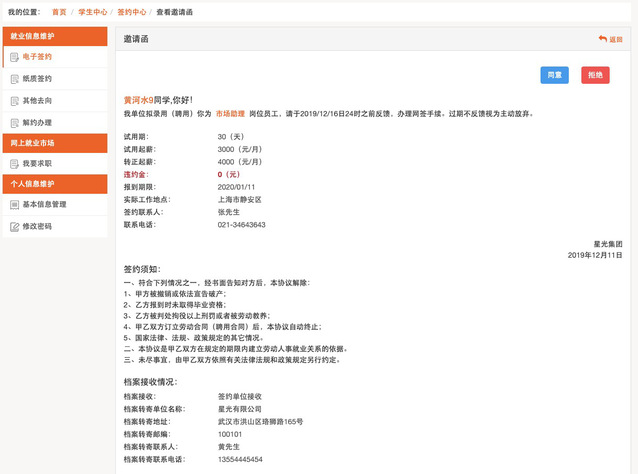Click the 解约办理 sidebar icon
Image resolution: width=638 pixels, height=474 pixels.
(x=14, y=121)
